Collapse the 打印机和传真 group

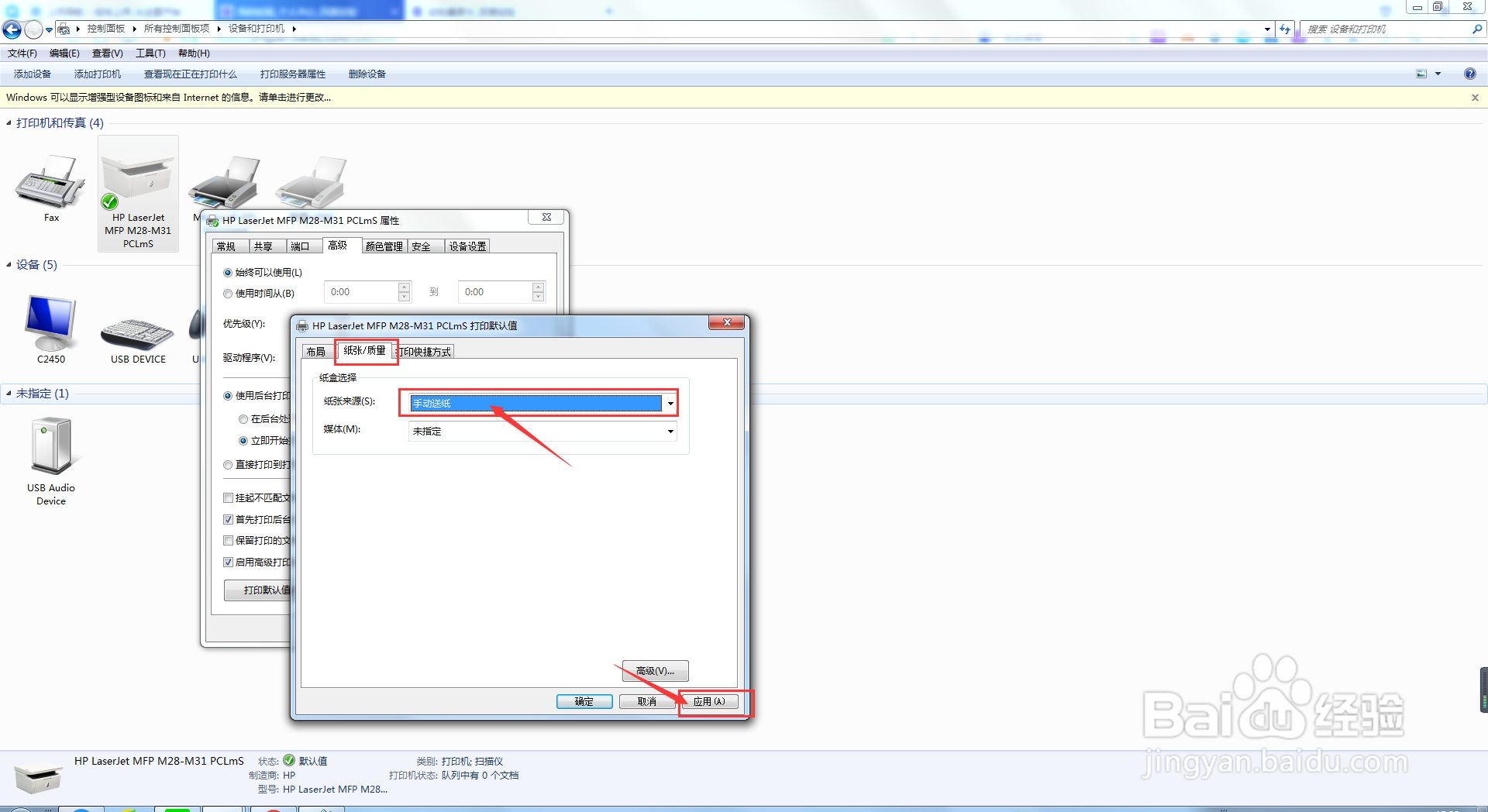(9, 123)
